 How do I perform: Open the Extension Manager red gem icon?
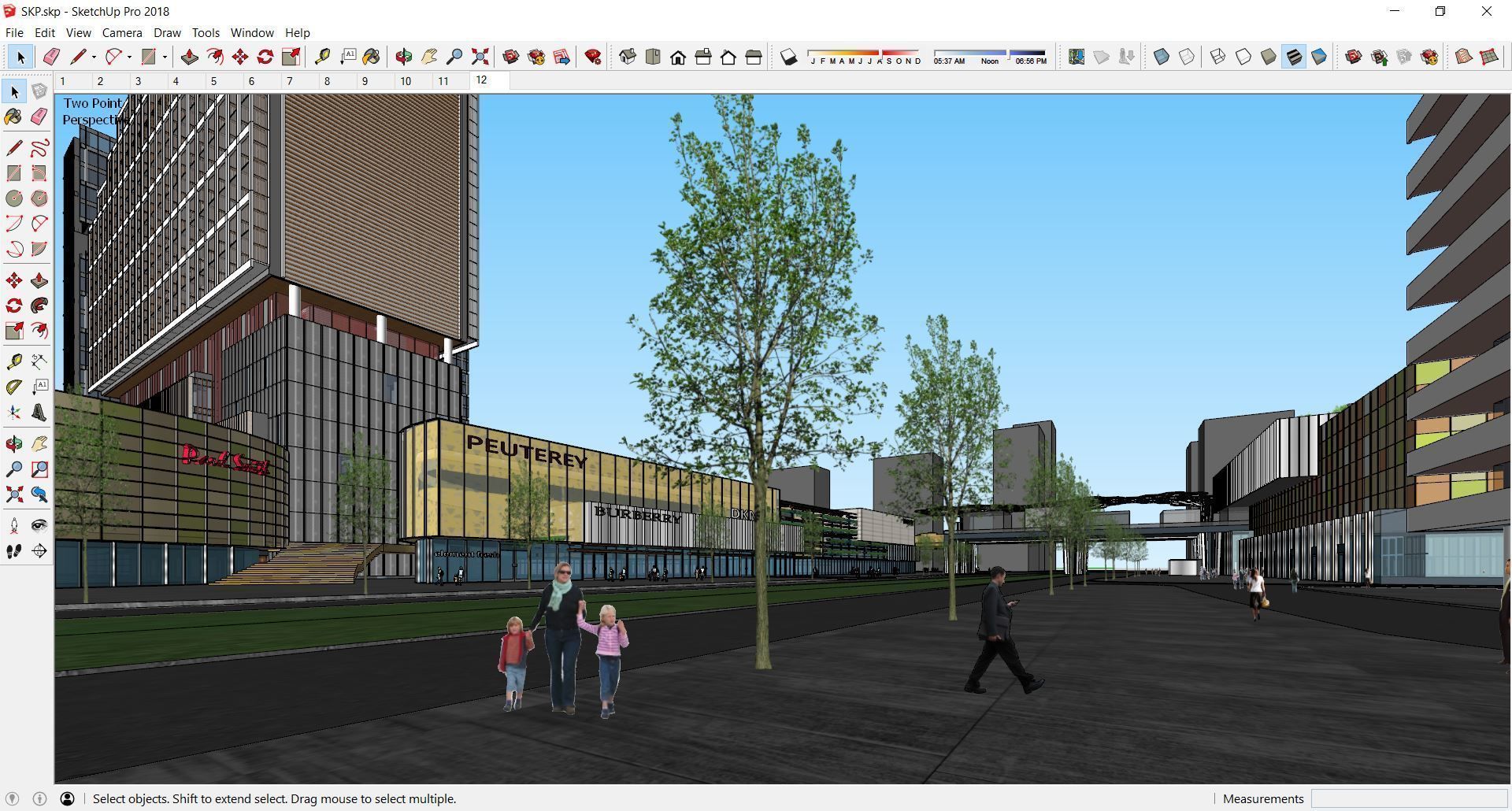click(593, 57)
